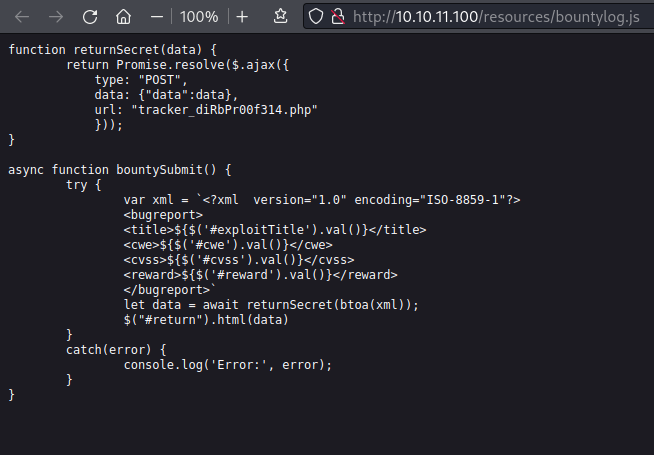View insecure connection padlock info

(x=337, y=17)
